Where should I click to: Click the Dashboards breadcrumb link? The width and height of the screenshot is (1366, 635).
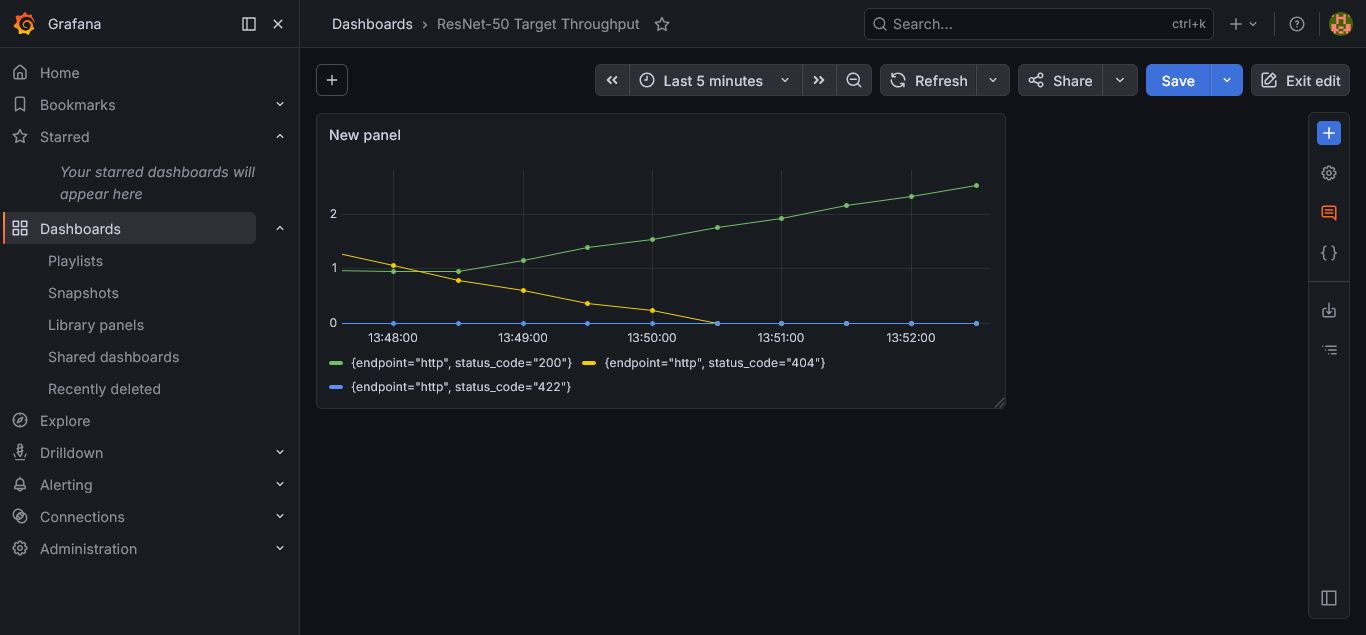pos(372,24)
